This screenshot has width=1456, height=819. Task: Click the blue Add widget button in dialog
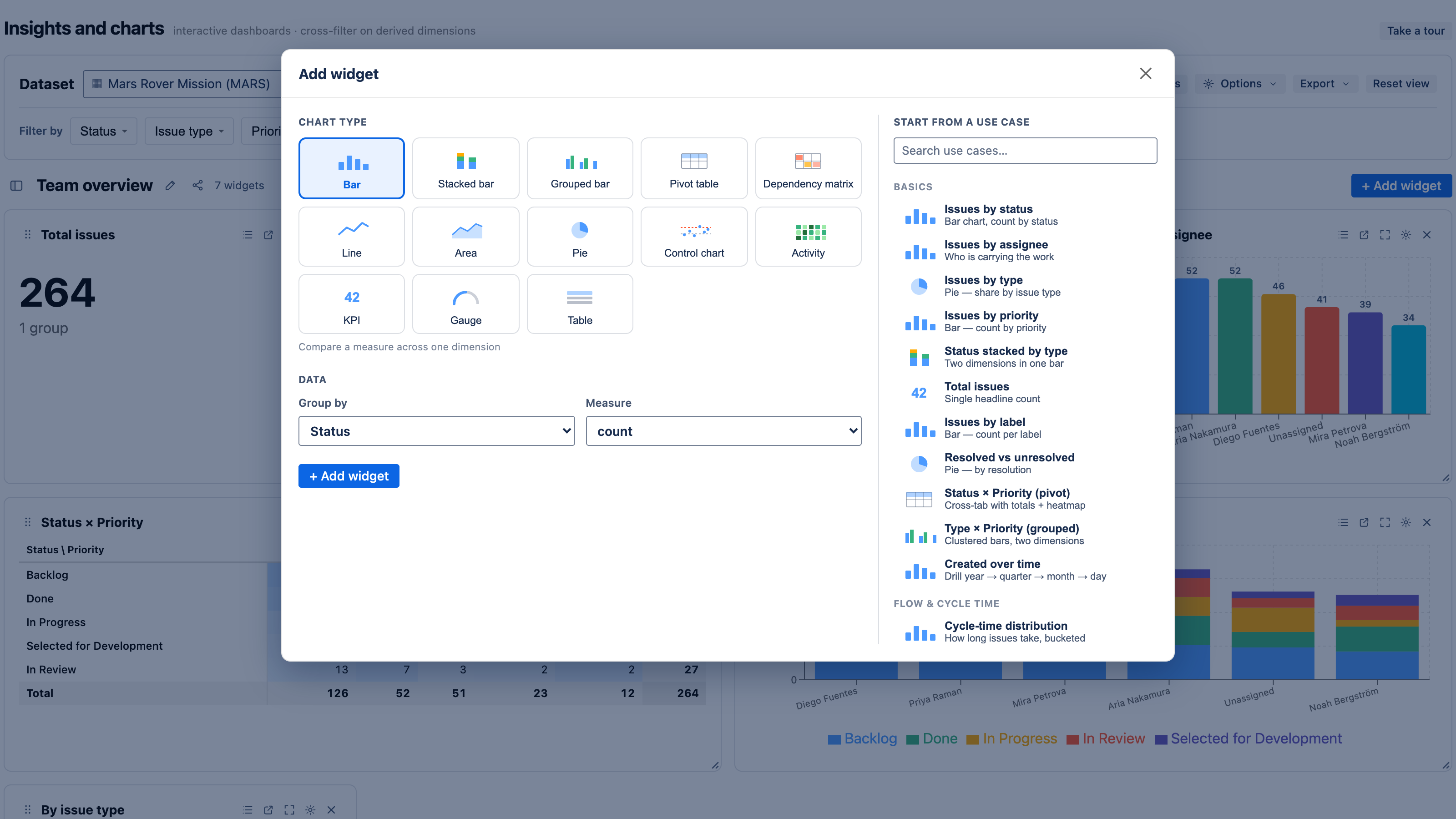coord(349,476)
